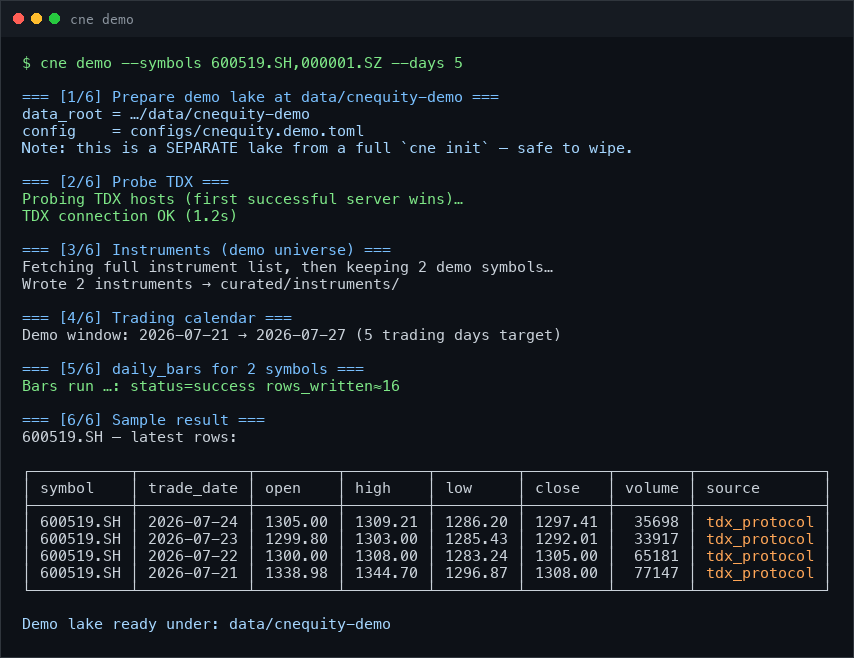Click 'TDX connection OK (1.2s)' line
The image size is (854, 658).
coord(130,216)
